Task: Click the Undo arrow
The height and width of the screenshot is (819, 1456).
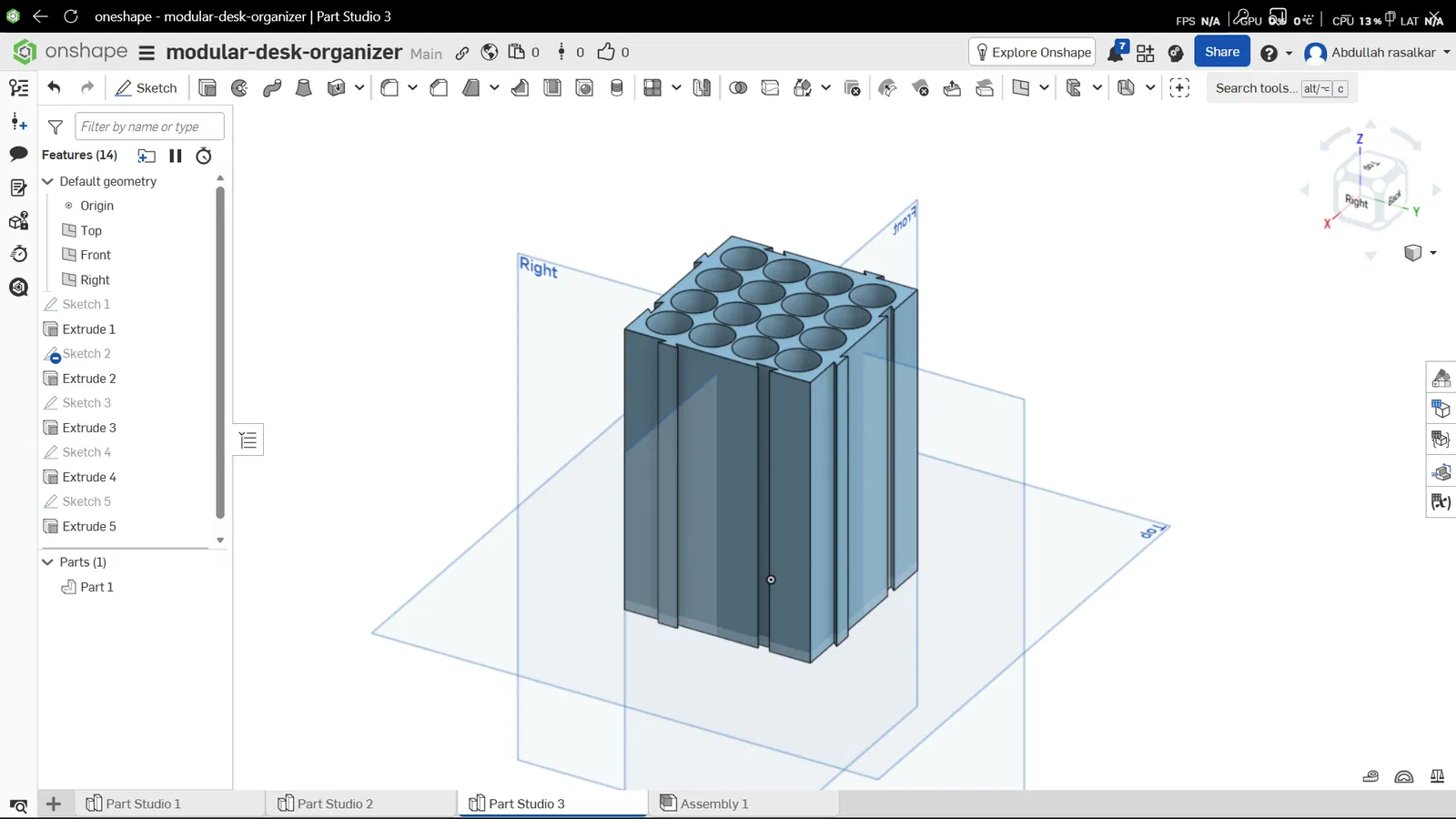Action: tap(55, 87)
